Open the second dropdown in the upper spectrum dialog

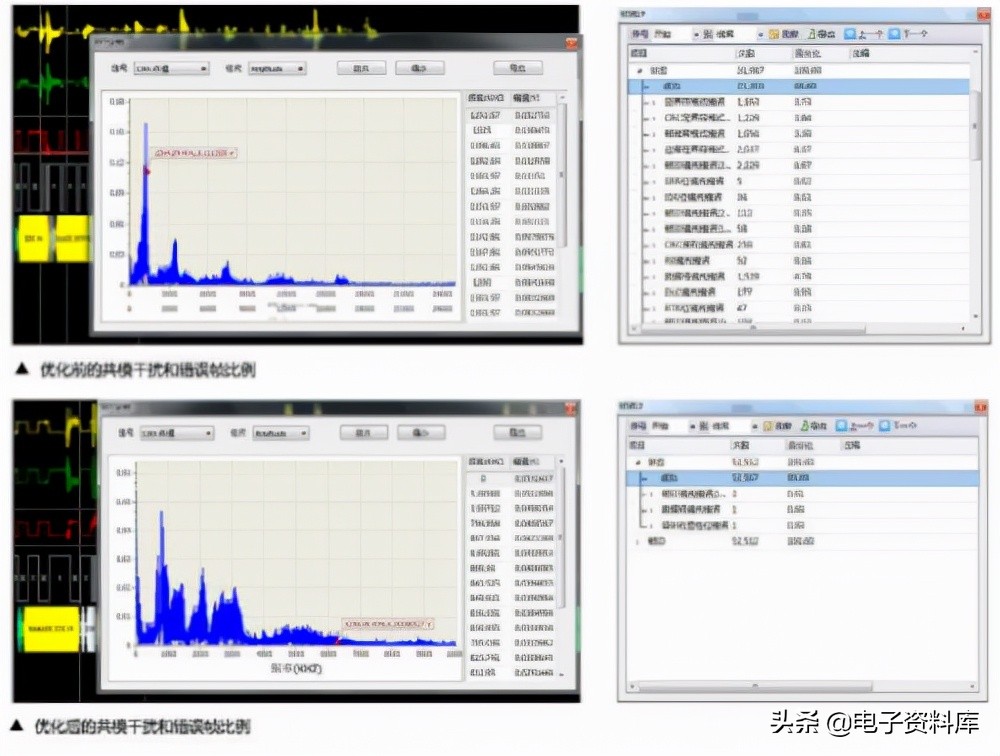tap(276, 68)
